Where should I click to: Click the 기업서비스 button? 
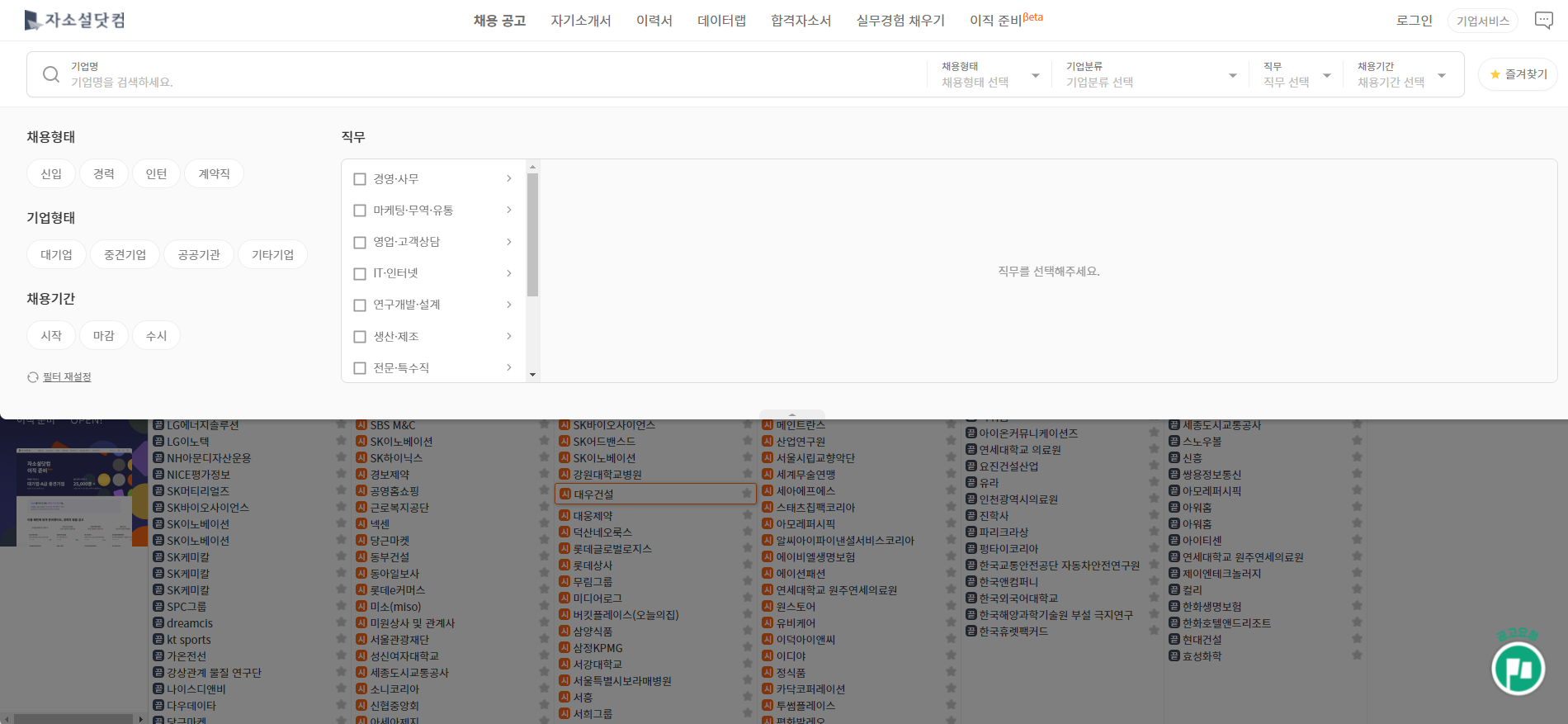(1482, 21)
